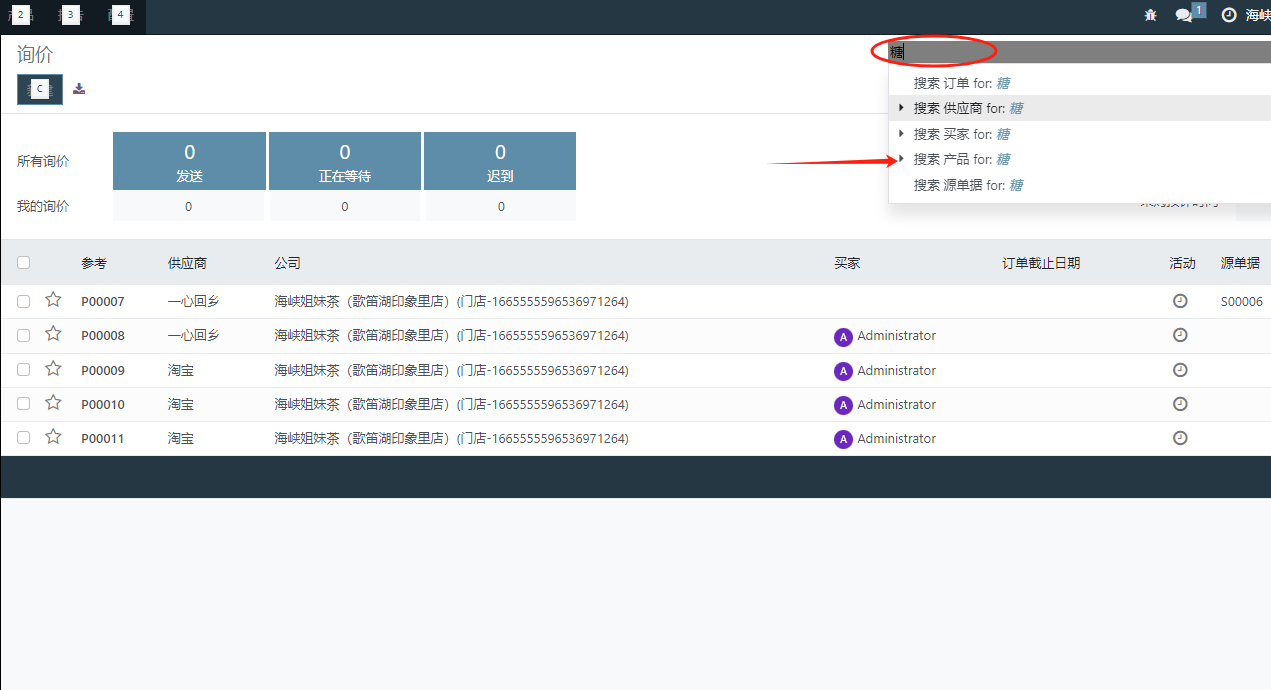This screenshot has width=1271, height=690.
Task: Open the conversations chat bubble icon
Action: point(1184,15)
